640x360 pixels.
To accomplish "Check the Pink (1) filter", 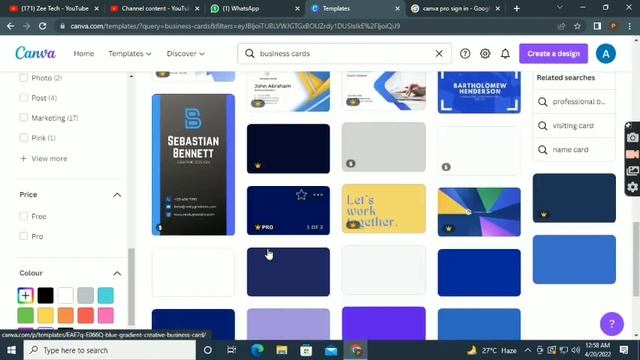I will 24,138.
